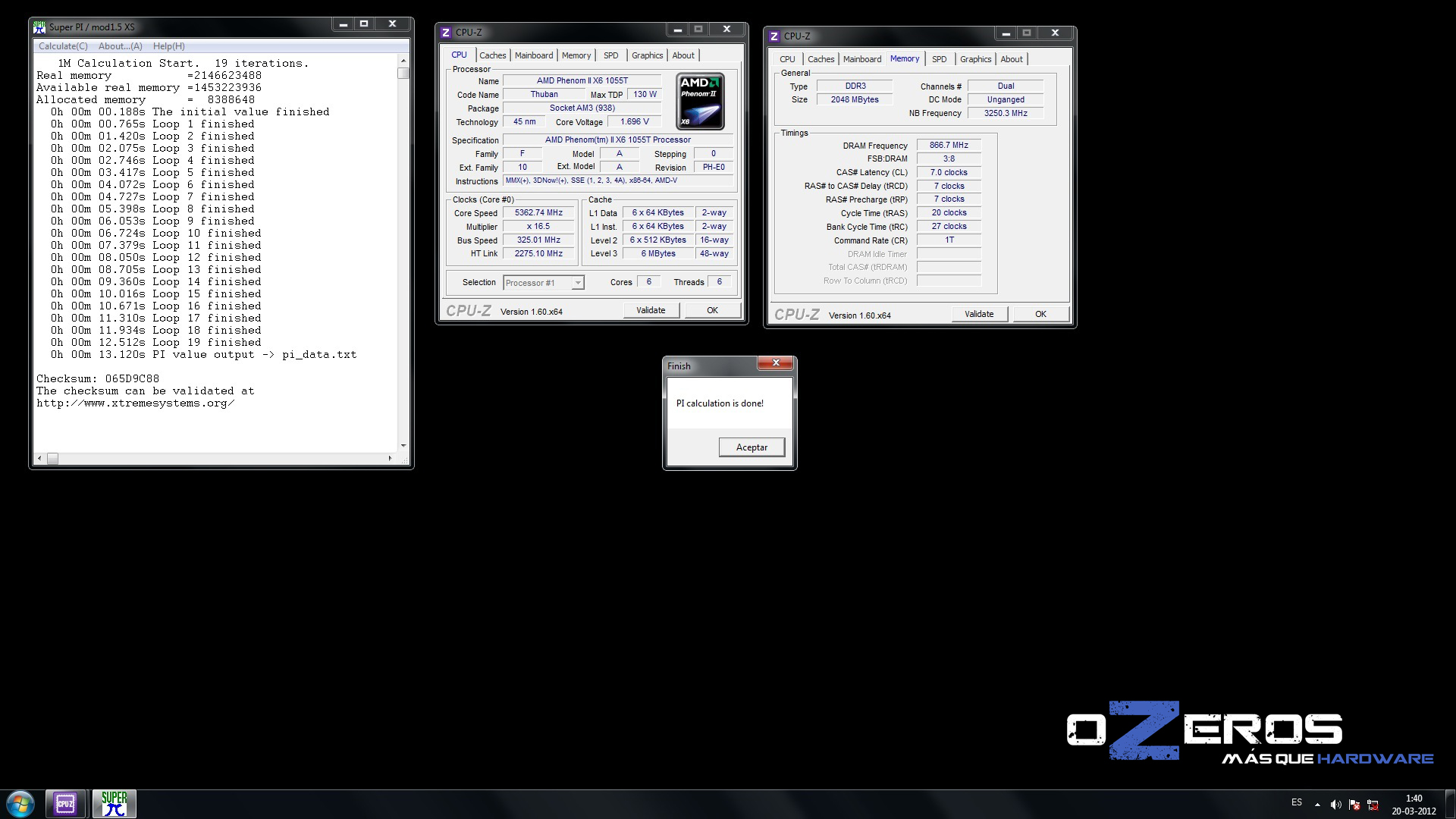This screenshot has height=819, width=1456.
Task: Click NB Frequency value 3250.3 MHz
Action: pos(1006,114)
